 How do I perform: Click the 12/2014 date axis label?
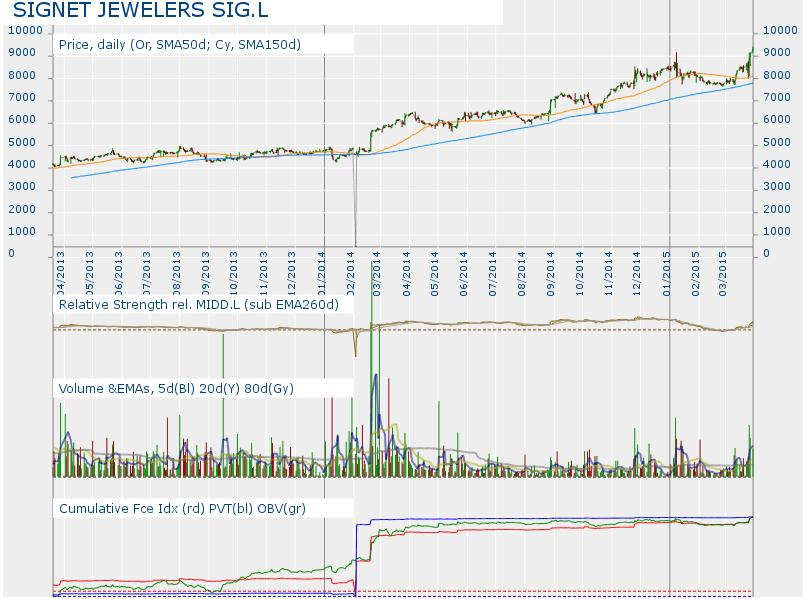click(x=637, y=274)
